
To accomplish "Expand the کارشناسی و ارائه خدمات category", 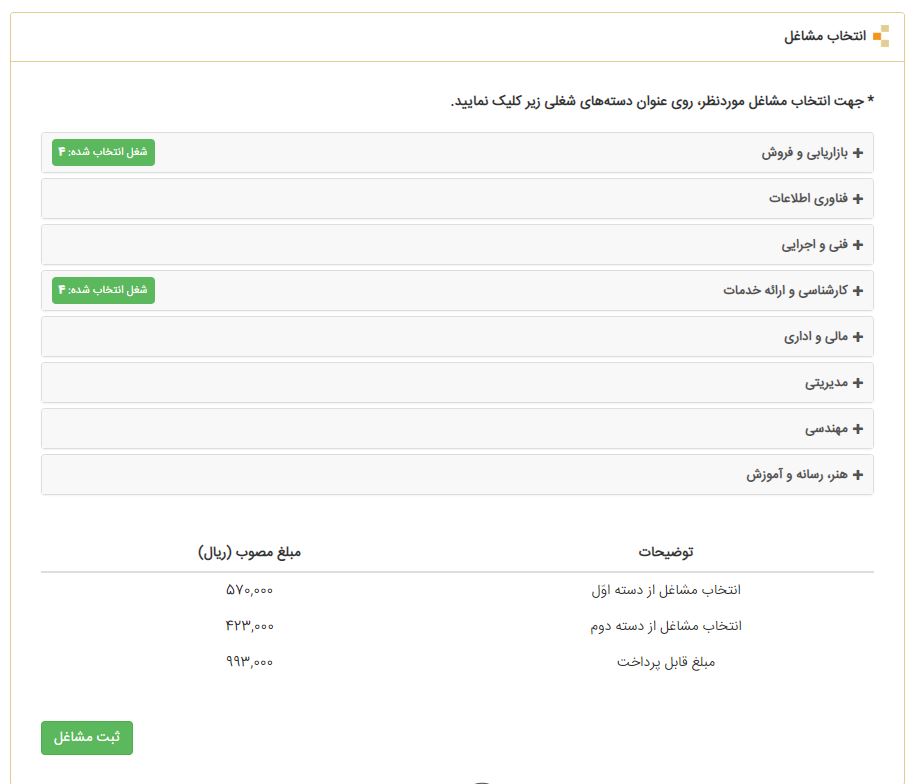I will [x=457, y=291].
